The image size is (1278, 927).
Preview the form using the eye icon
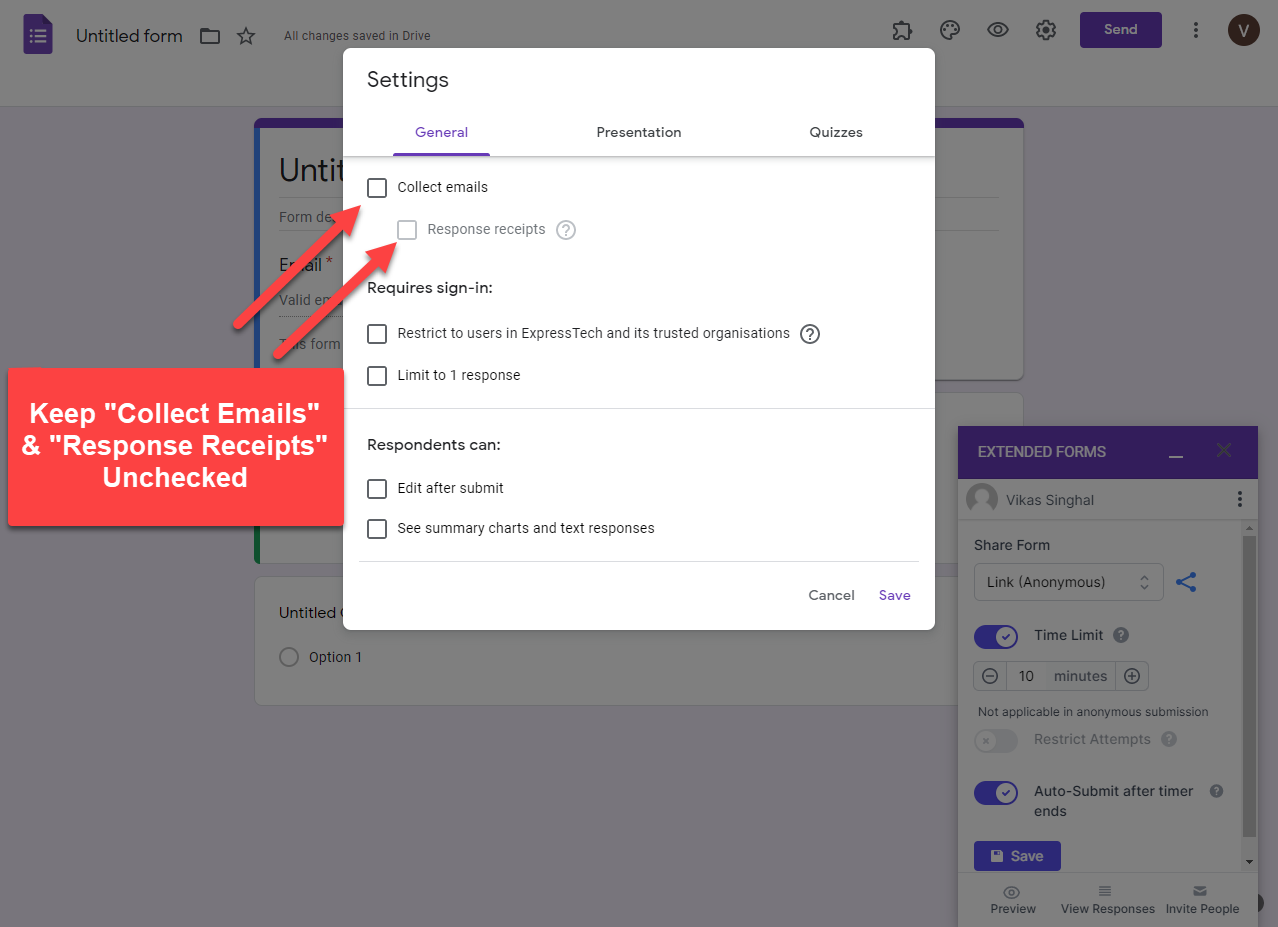click(997, 30)
